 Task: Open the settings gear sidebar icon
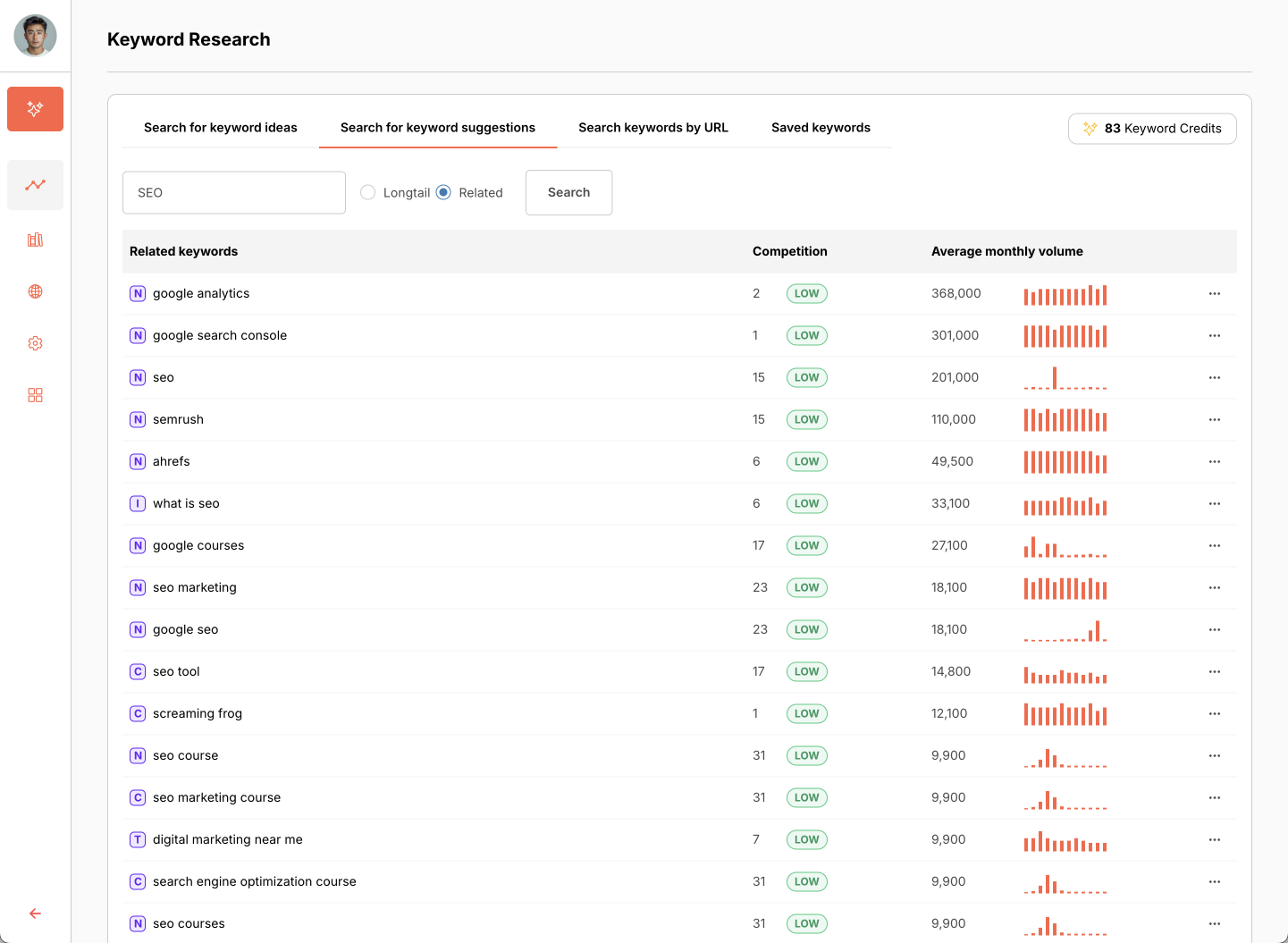click(35, 343)
